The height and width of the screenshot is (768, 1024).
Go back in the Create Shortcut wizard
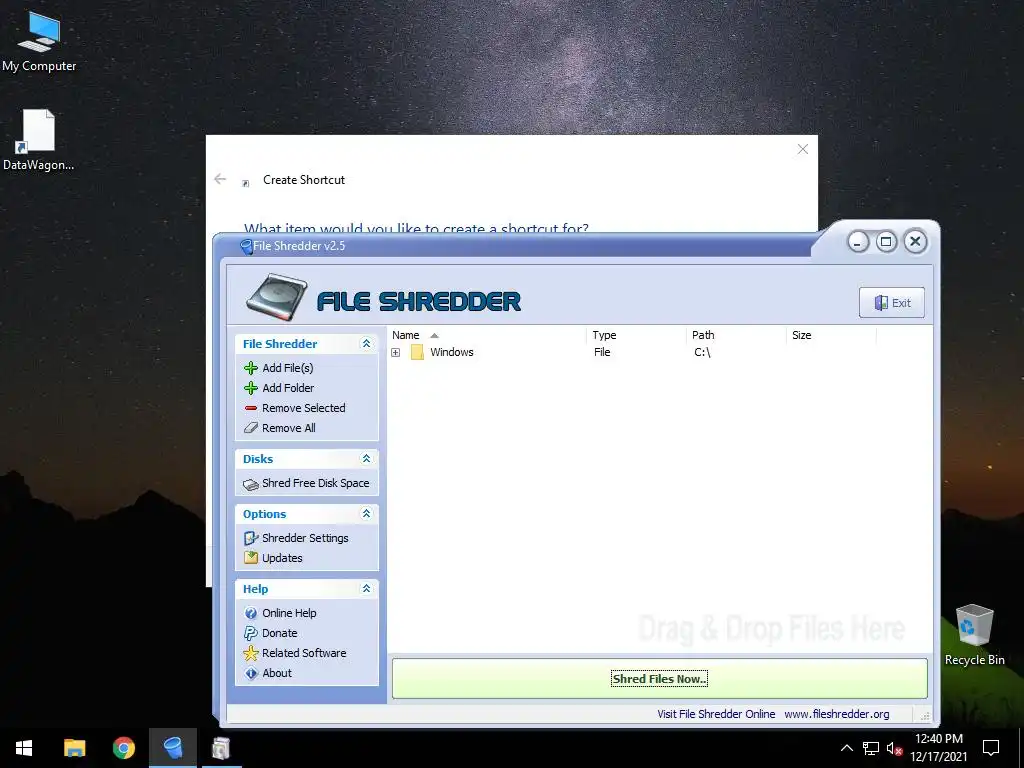tap(220, 179)
